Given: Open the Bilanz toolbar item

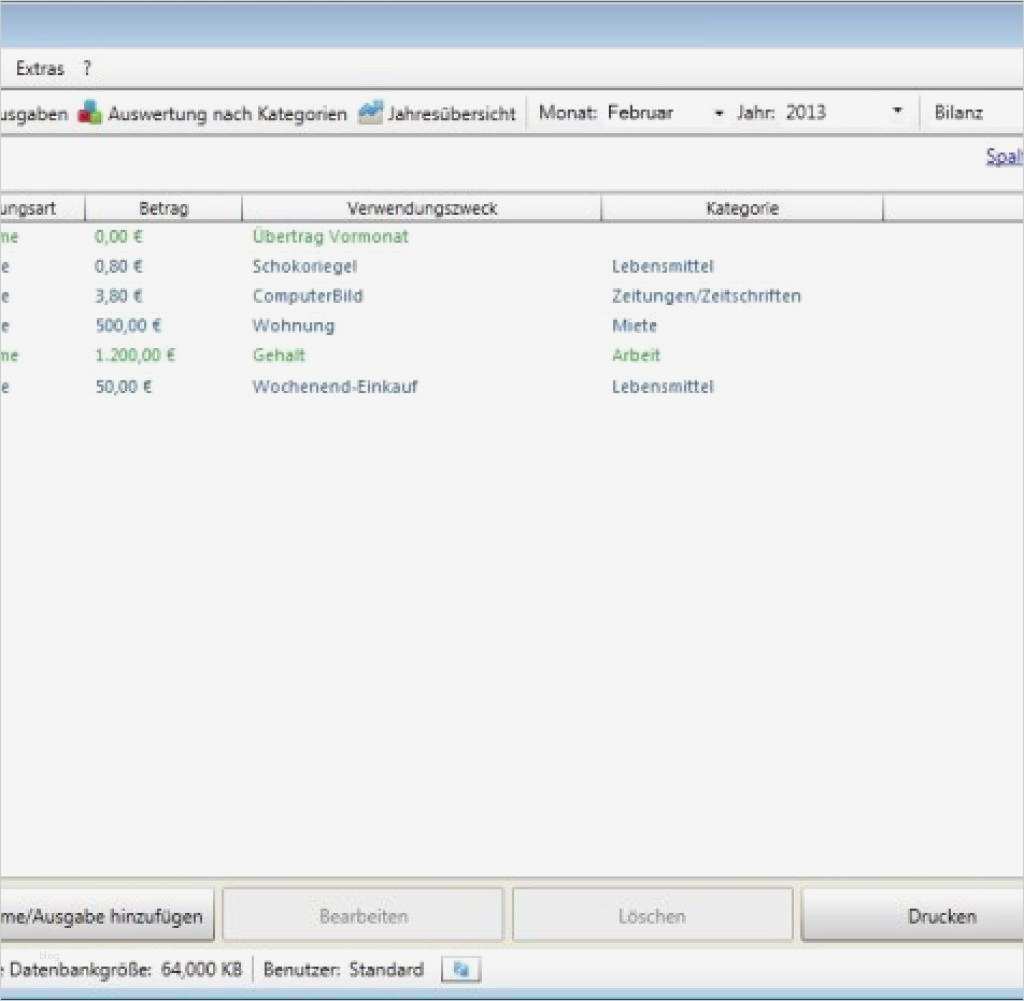Looking at the screenshot, I should point(958,112).
